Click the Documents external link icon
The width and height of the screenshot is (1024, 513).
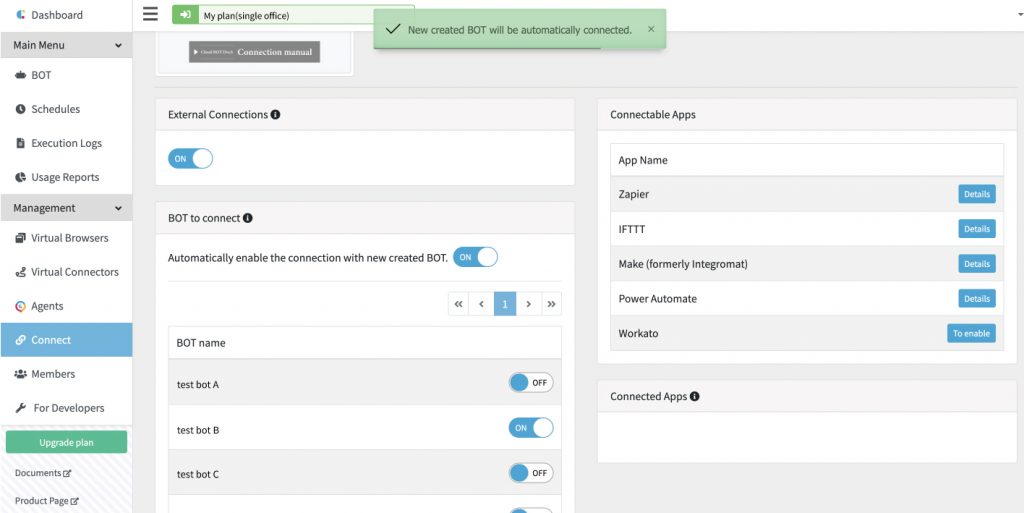[67, 473]
